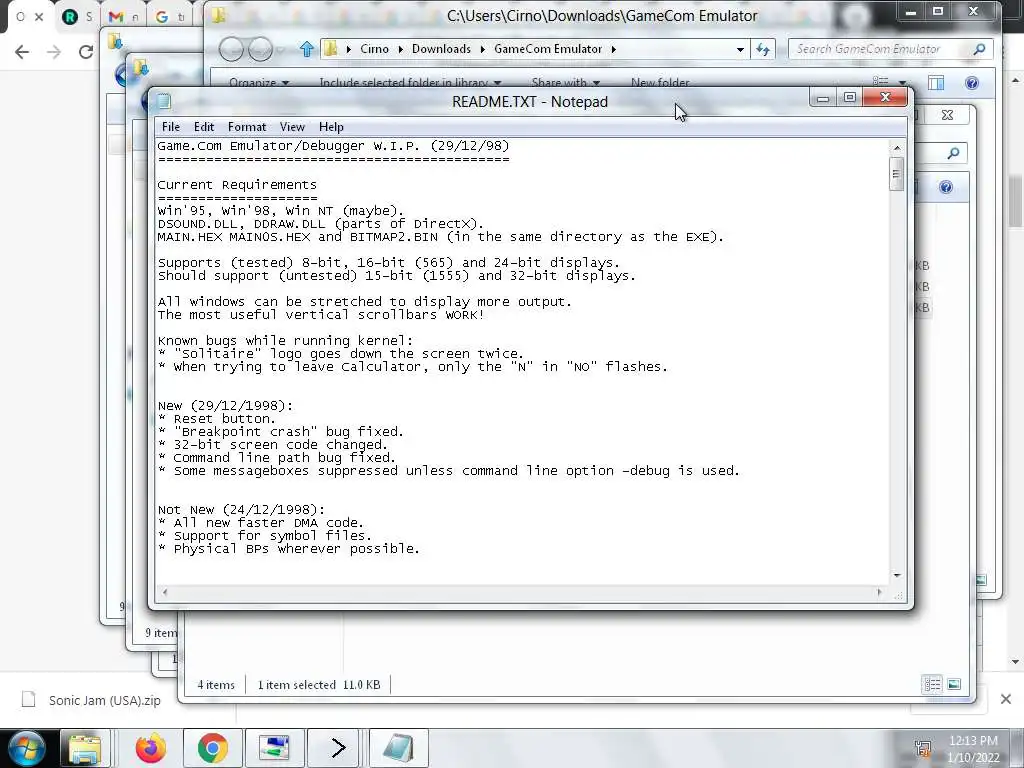
Task: Open the Format menu in Notepad
Action: 247,127
